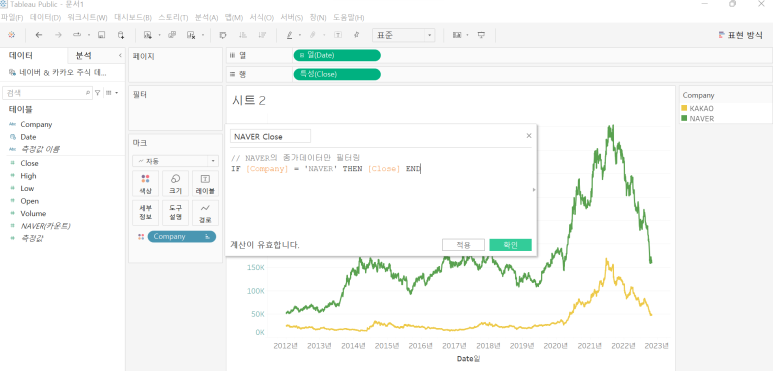
Task: Duplicate the sheet using the toolbar icon
Action: 172,35
